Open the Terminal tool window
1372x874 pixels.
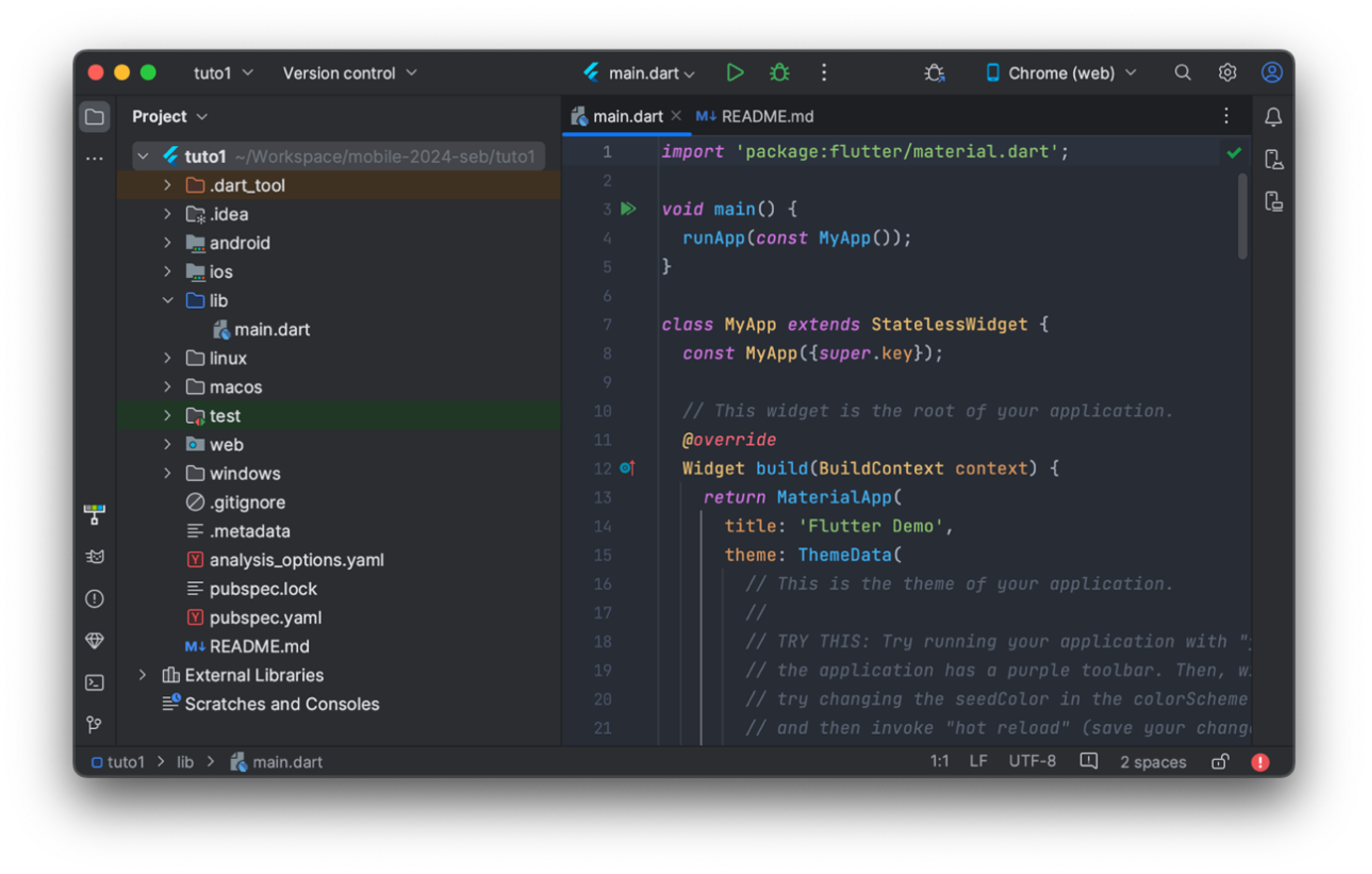pyautogui.click(x=94, y=682)
